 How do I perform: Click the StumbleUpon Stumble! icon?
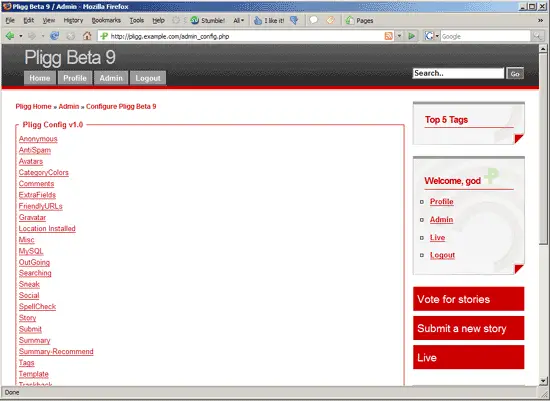pos(195,20)
